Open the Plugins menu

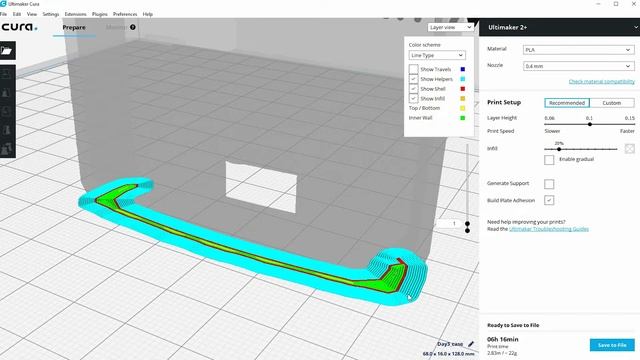coord(100,14)
